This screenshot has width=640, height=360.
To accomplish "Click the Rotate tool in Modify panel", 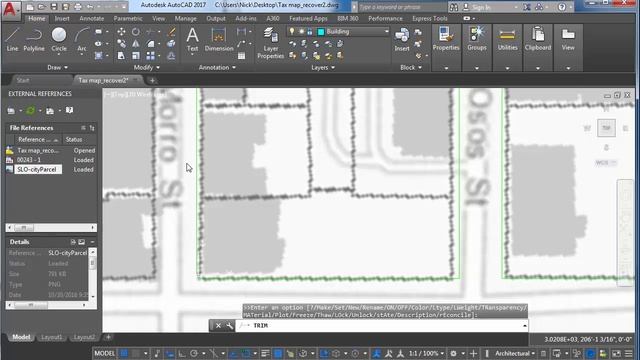I will [x=136, y=32].
